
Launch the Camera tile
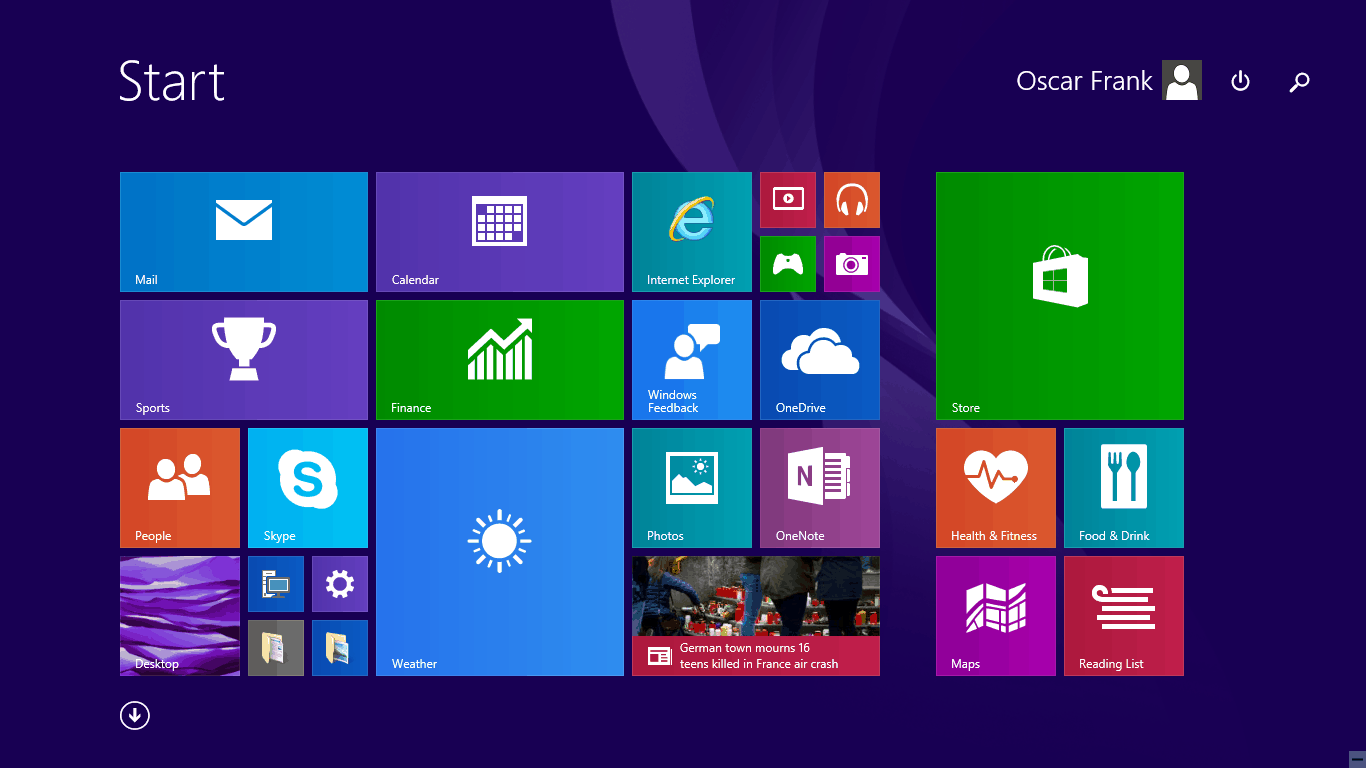pyautogui.click(x=852, y=264)
